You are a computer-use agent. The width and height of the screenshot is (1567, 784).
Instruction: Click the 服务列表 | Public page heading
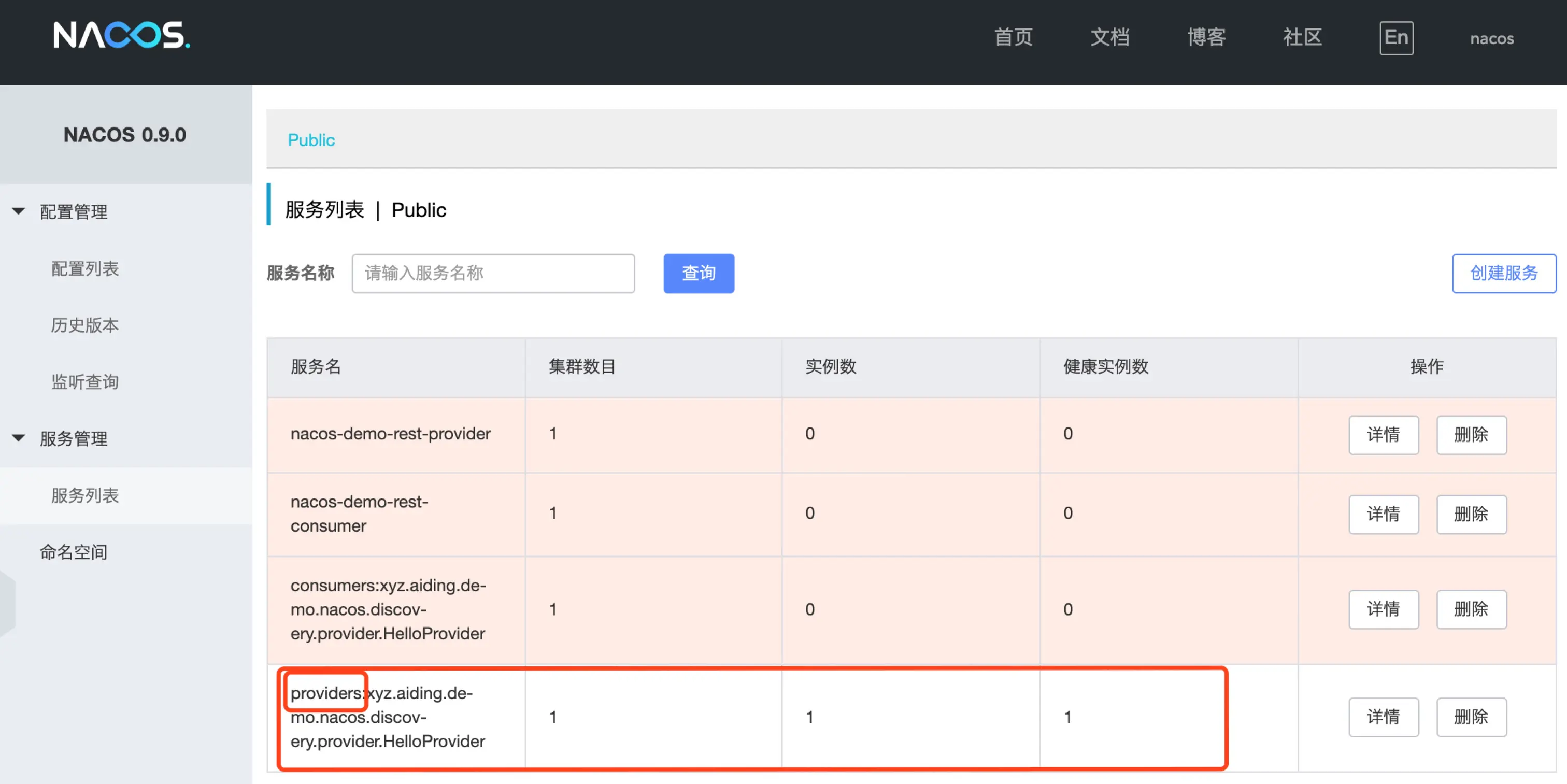[x=366, y=210]
